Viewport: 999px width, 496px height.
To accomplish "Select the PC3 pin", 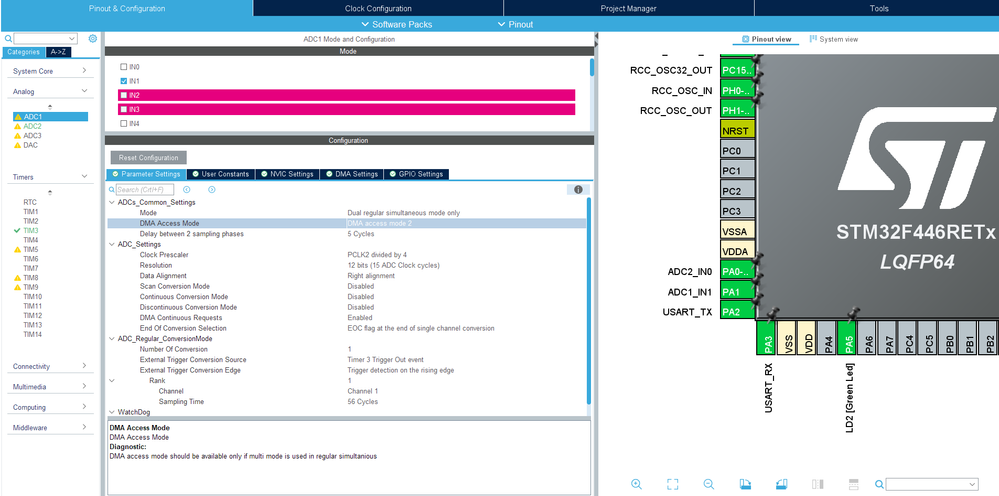I will click(x=738, y=210).
